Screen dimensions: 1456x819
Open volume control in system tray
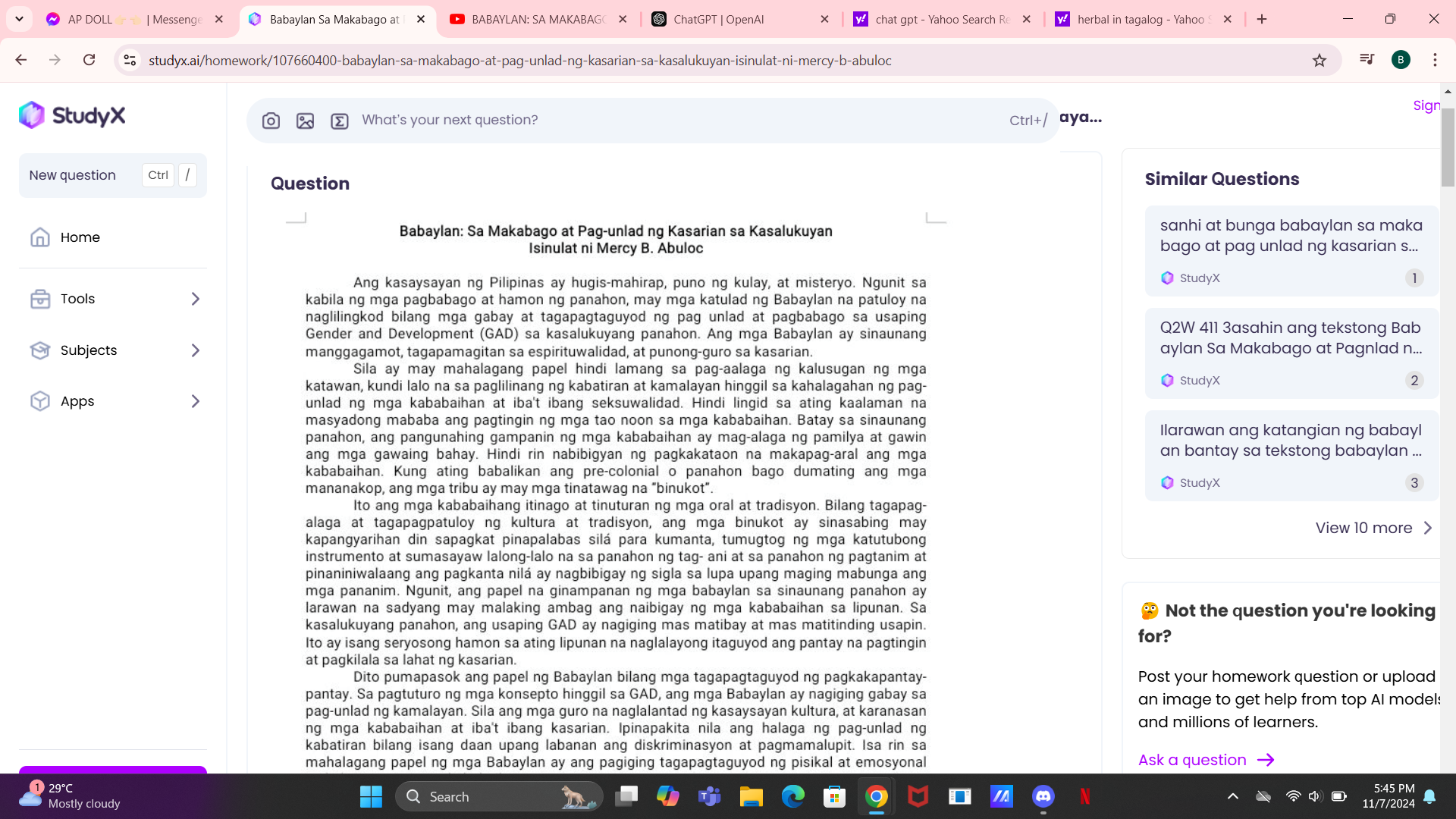1315,796
